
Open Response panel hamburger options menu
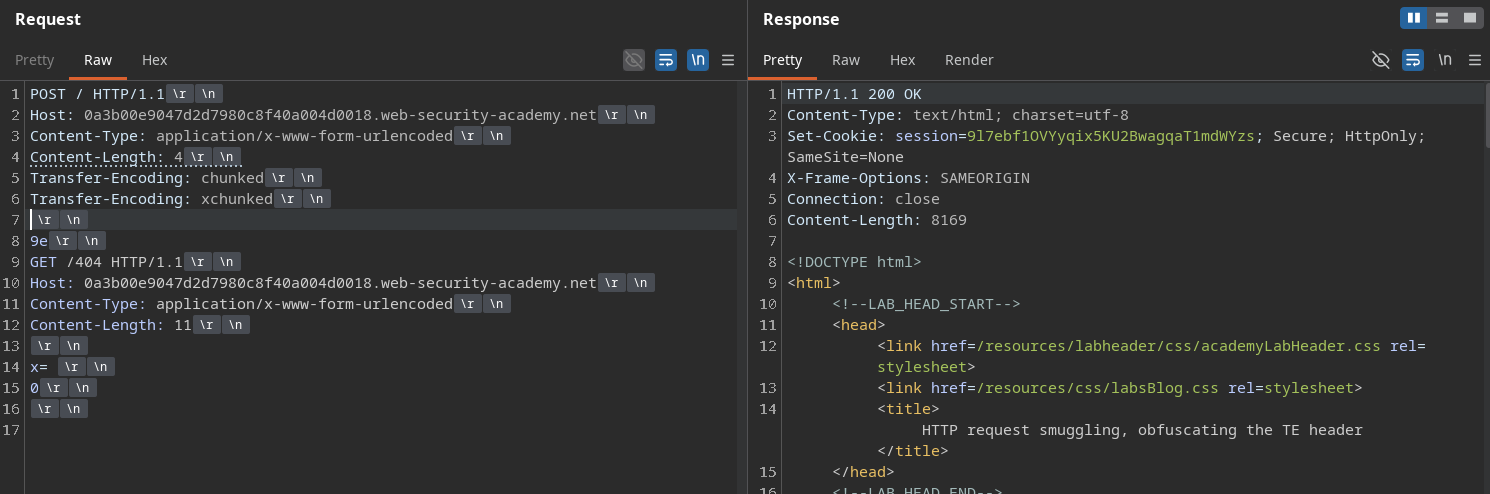pos(1475,60)
